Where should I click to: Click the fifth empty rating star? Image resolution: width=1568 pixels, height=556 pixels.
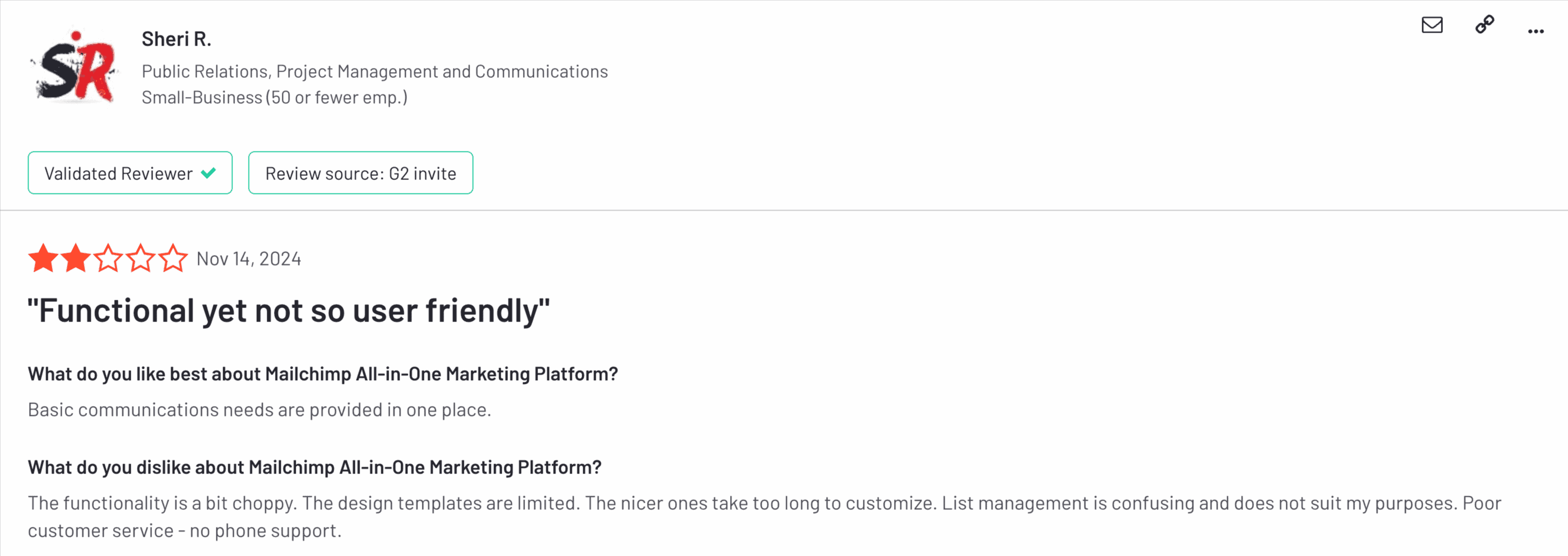tap(173, 258)
